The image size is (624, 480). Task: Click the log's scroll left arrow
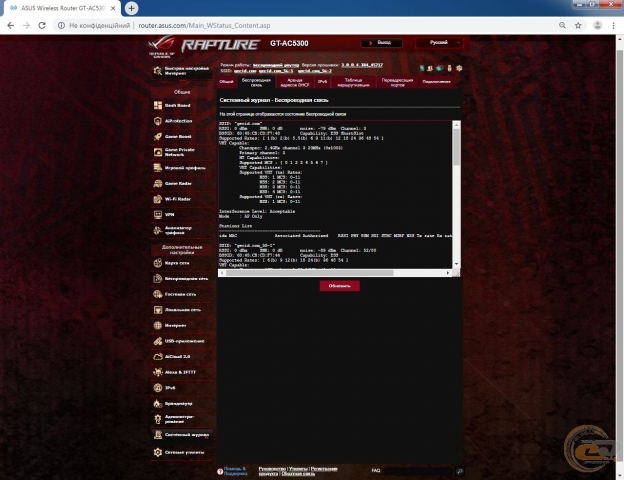point(222,273)
